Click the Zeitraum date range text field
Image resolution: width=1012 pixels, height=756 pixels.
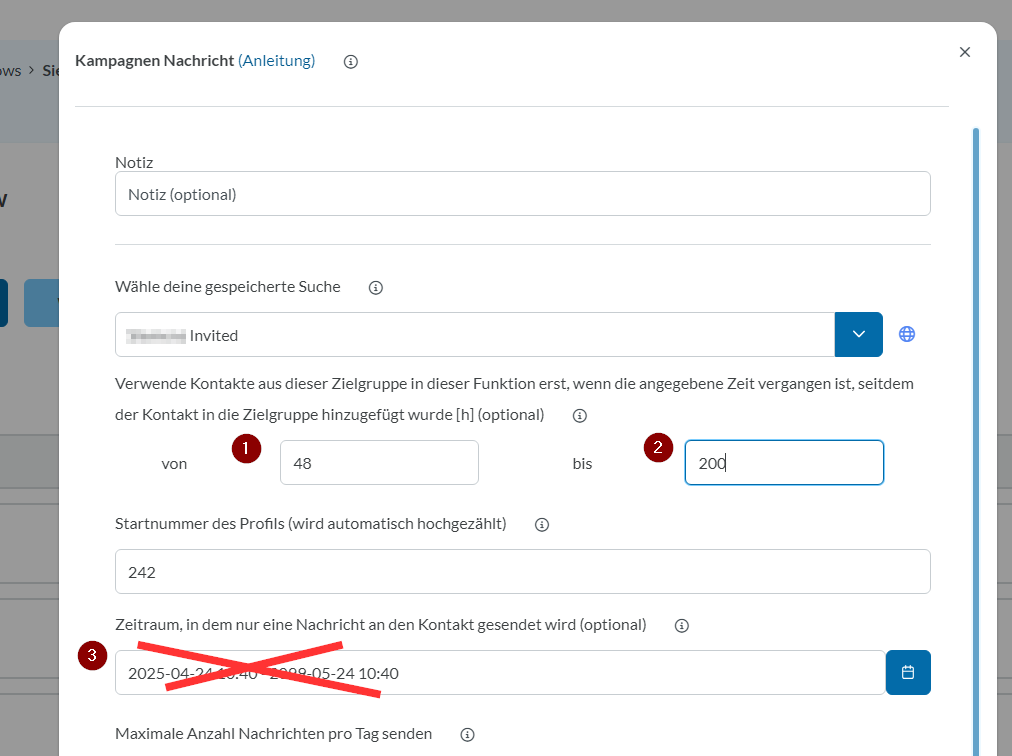pyautogui.click(x=499, y=673)
